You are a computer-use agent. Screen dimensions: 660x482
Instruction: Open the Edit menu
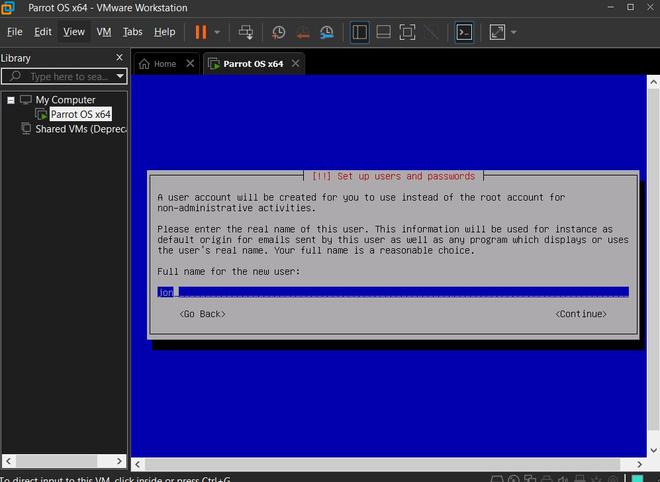pyautogui.click(x=43, y=32)
